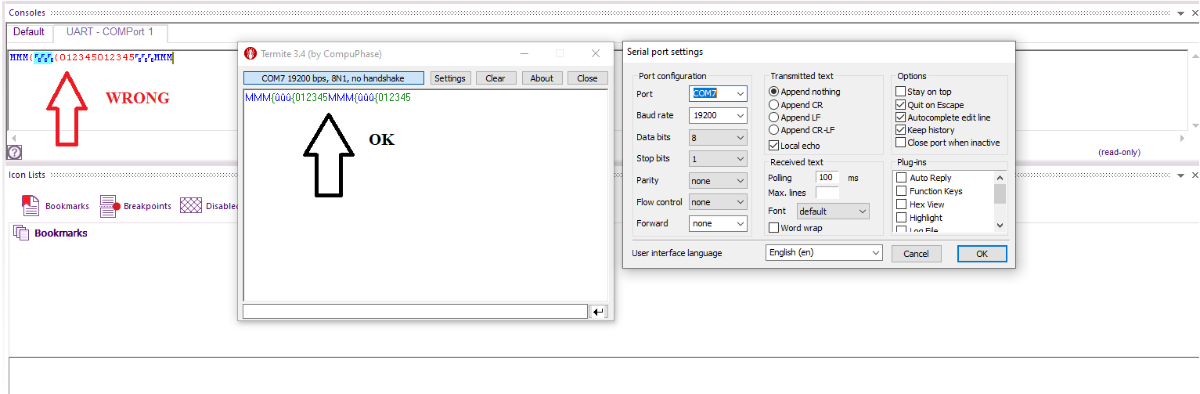Expand the Parity dropdown
1200x394 pixels.
[718, 181]
